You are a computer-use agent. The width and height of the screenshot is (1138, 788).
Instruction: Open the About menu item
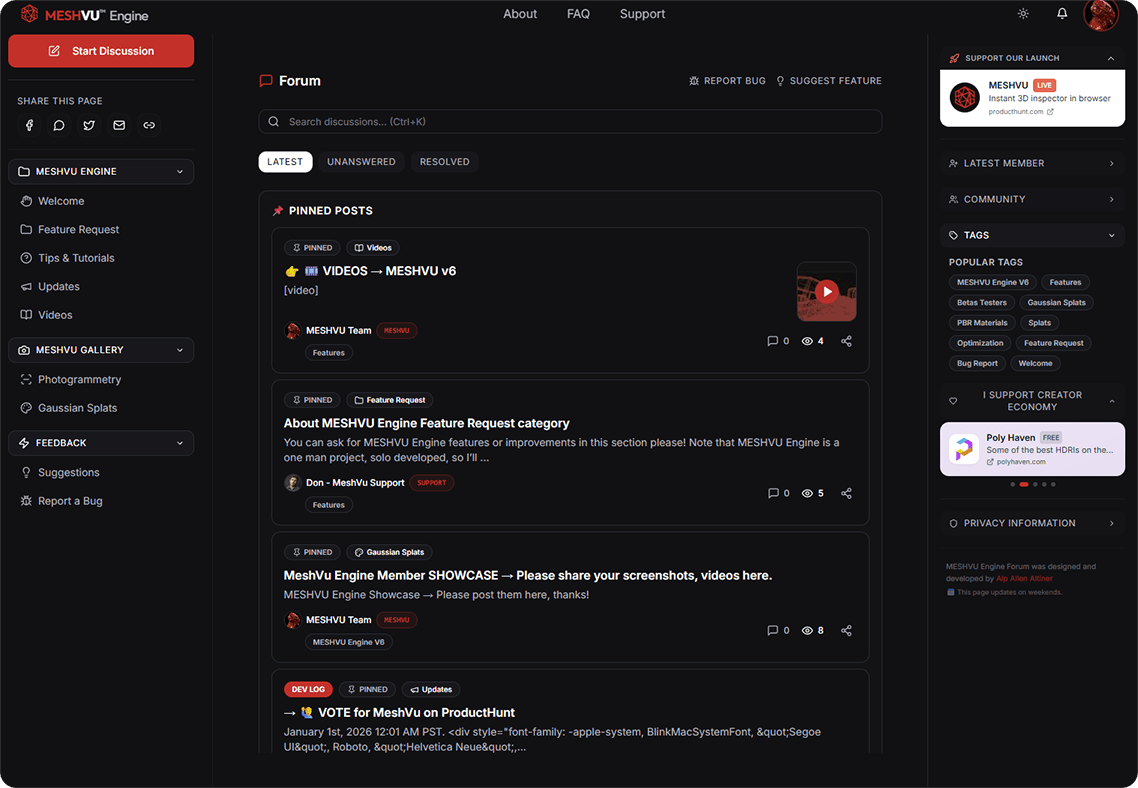point(520,14)
